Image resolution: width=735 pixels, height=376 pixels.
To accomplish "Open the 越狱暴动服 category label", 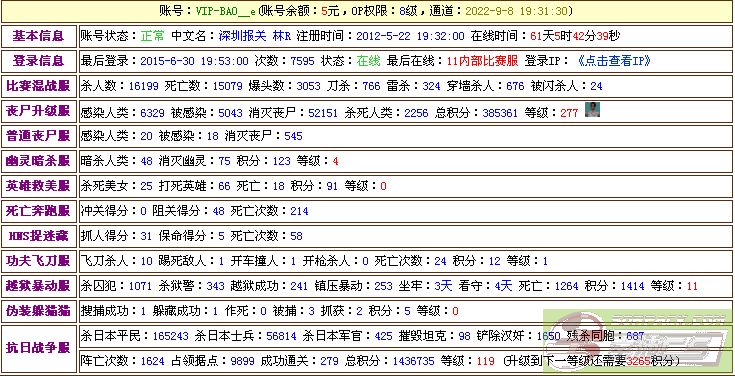I will coord(38,286).
